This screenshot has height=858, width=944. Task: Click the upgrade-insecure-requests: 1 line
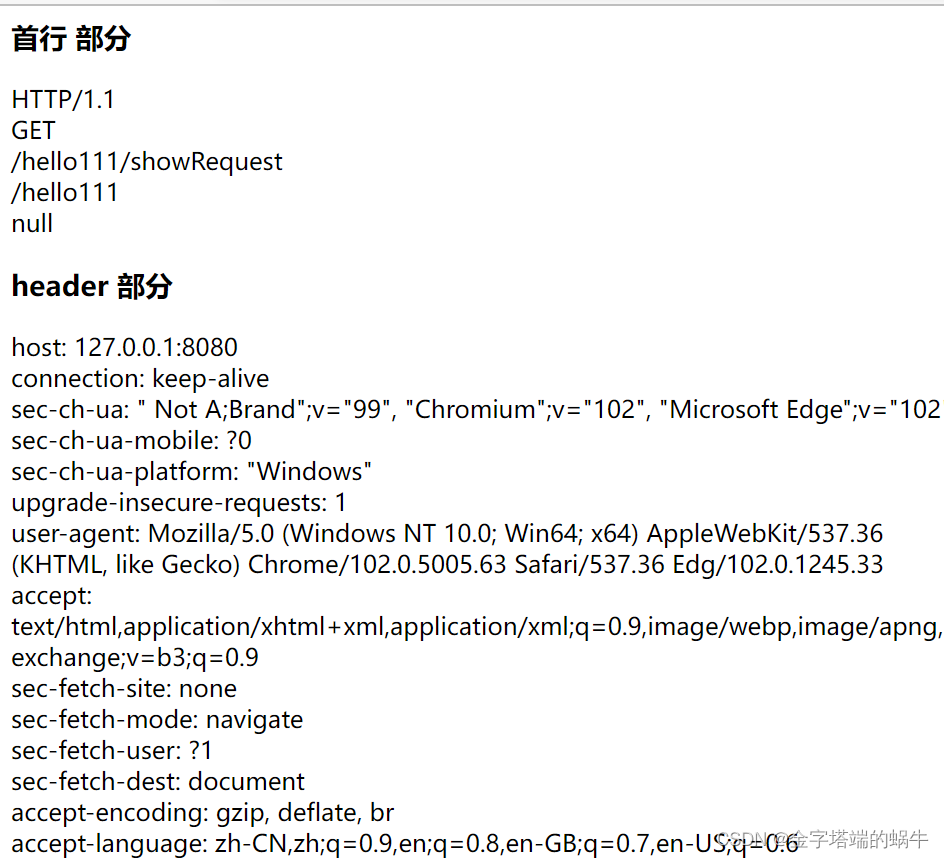click(179, 503)
